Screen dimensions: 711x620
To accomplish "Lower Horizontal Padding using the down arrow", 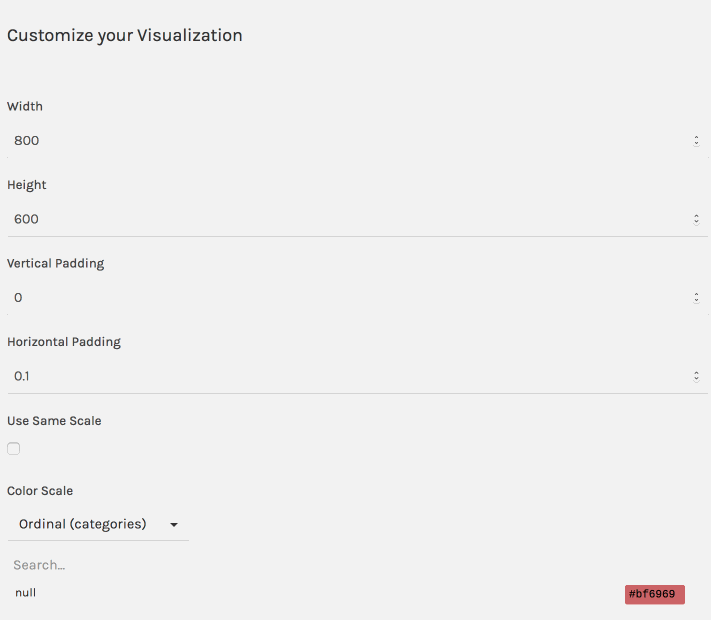I will [696, 380].
